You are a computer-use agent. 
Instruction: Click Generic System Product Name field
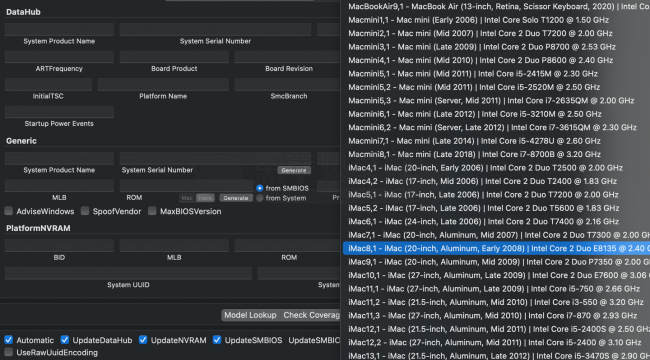tap(59, 158)
